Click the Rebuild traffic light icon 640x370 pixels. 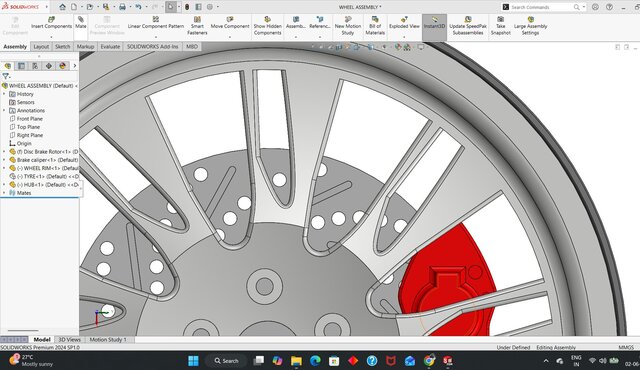187,7
